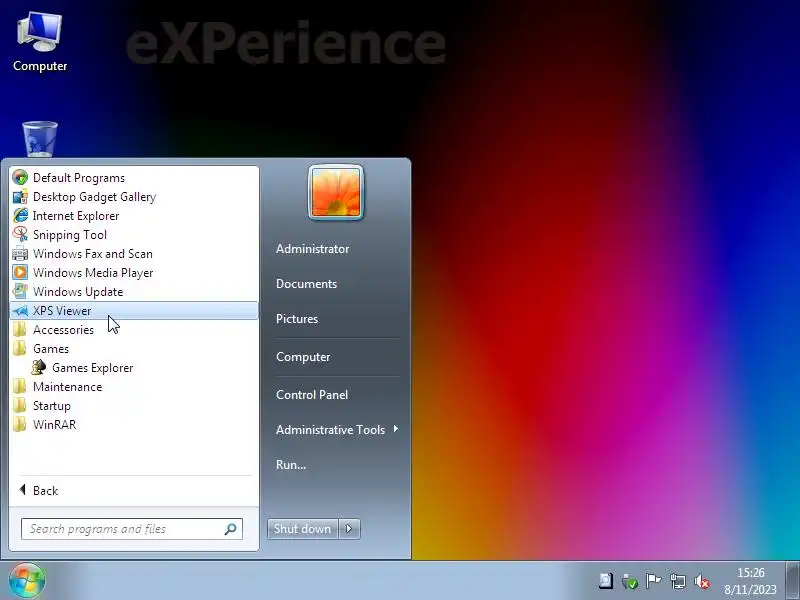The height and width of the screenshot is (600, 800).
Task: Select the Windows Media Player label
Action: 93,273
